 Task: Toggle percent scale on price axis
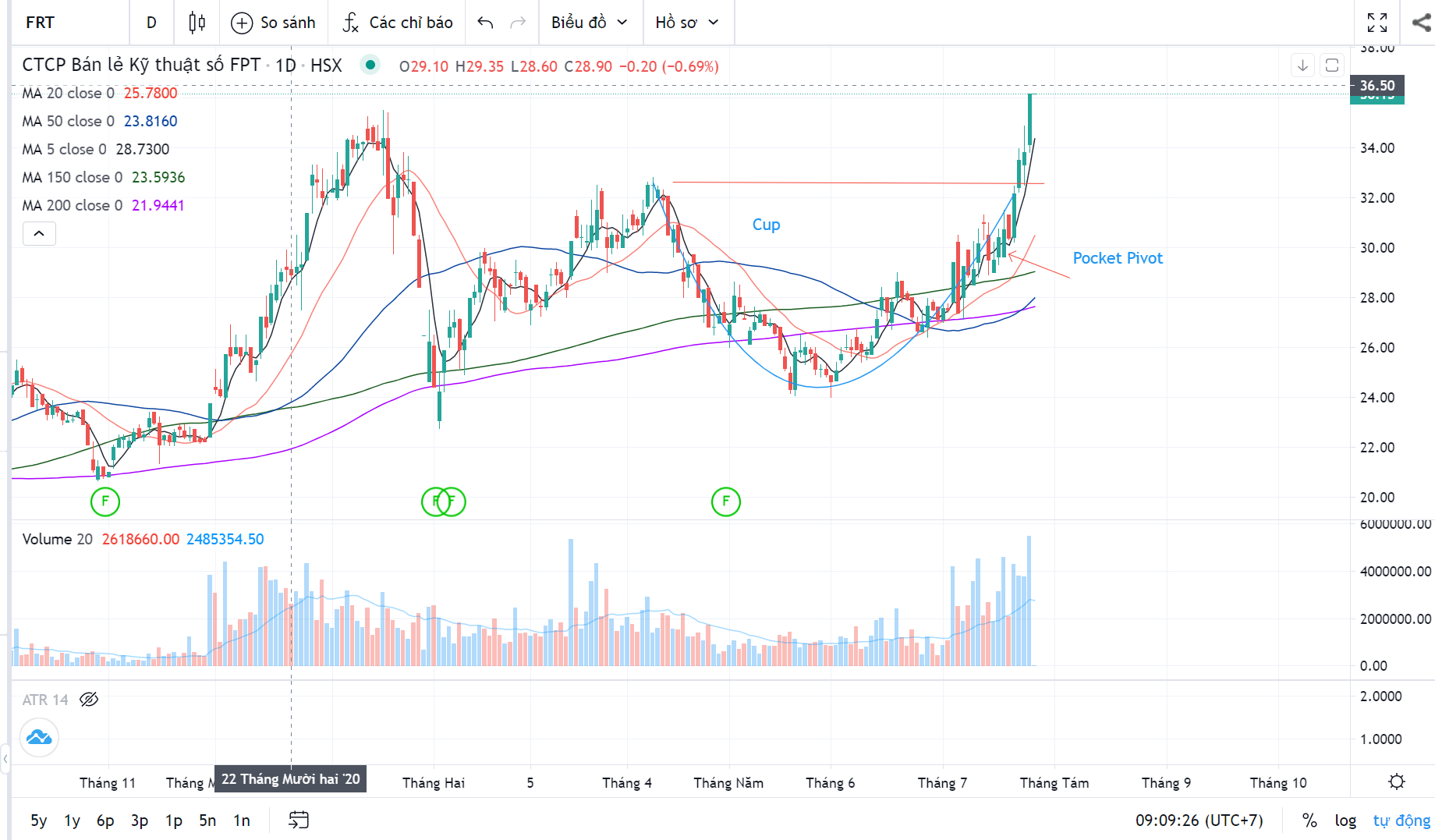(x=1309, y=820)
